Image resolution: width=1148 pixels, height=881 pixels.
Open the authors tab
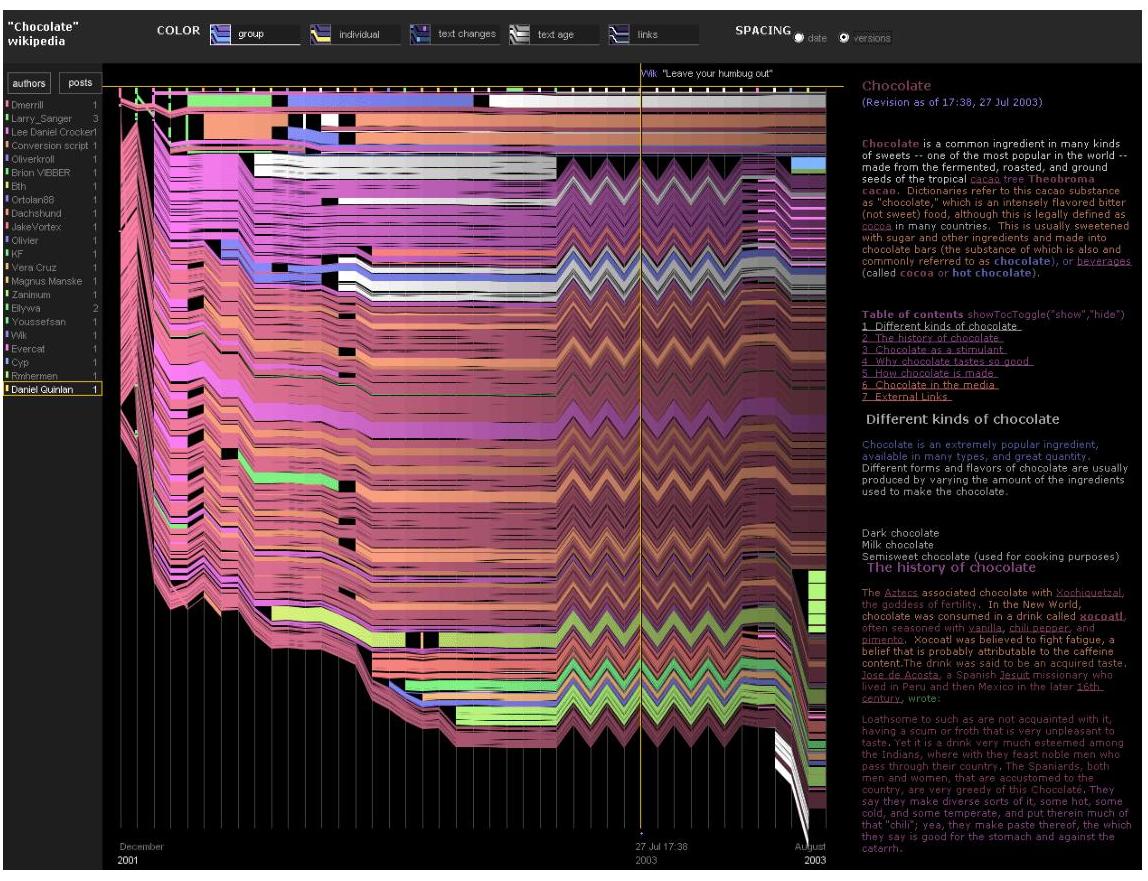(x=28, y=84)
